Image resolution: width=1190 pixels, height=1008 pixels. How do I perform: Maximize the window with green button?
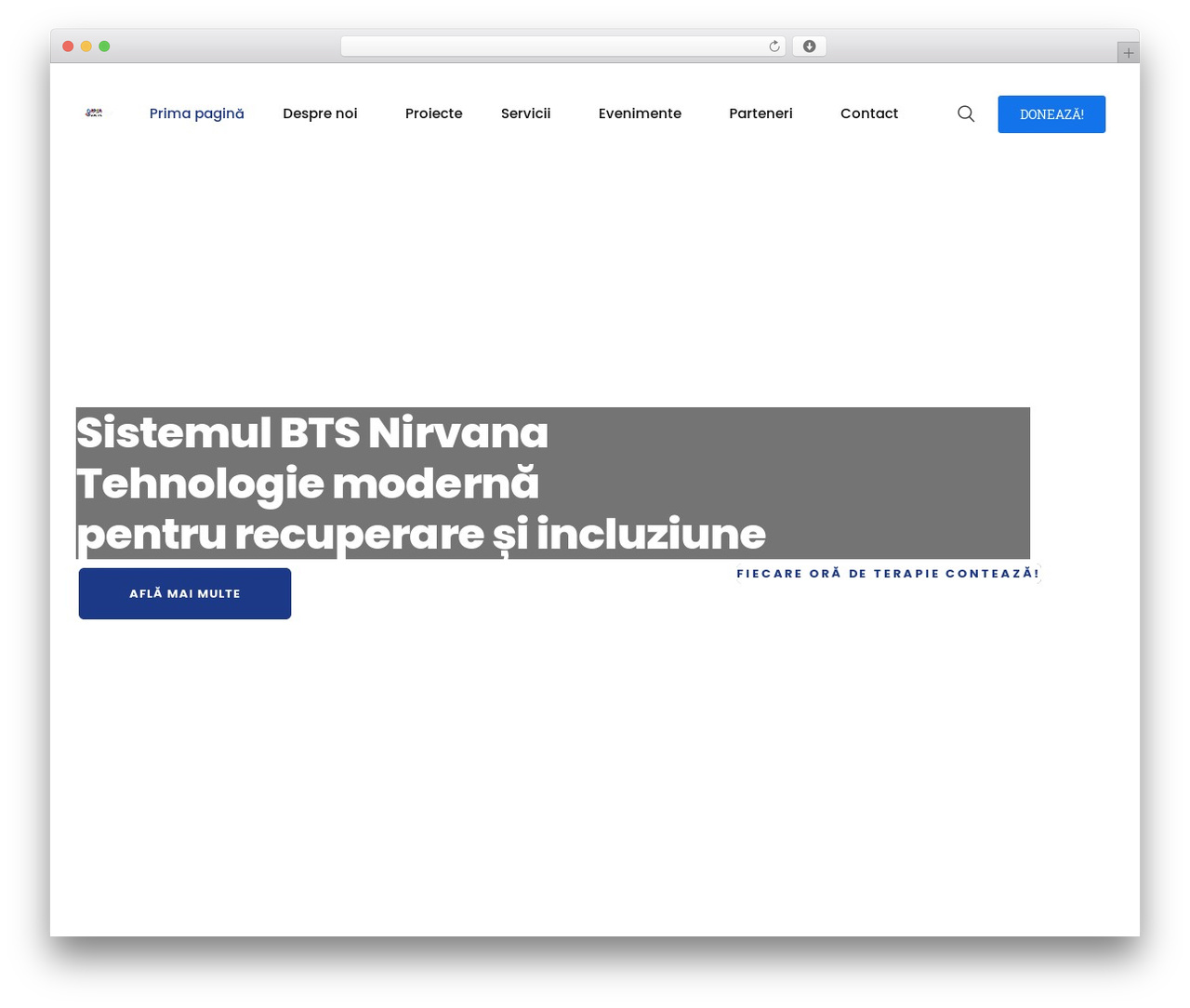104,46
